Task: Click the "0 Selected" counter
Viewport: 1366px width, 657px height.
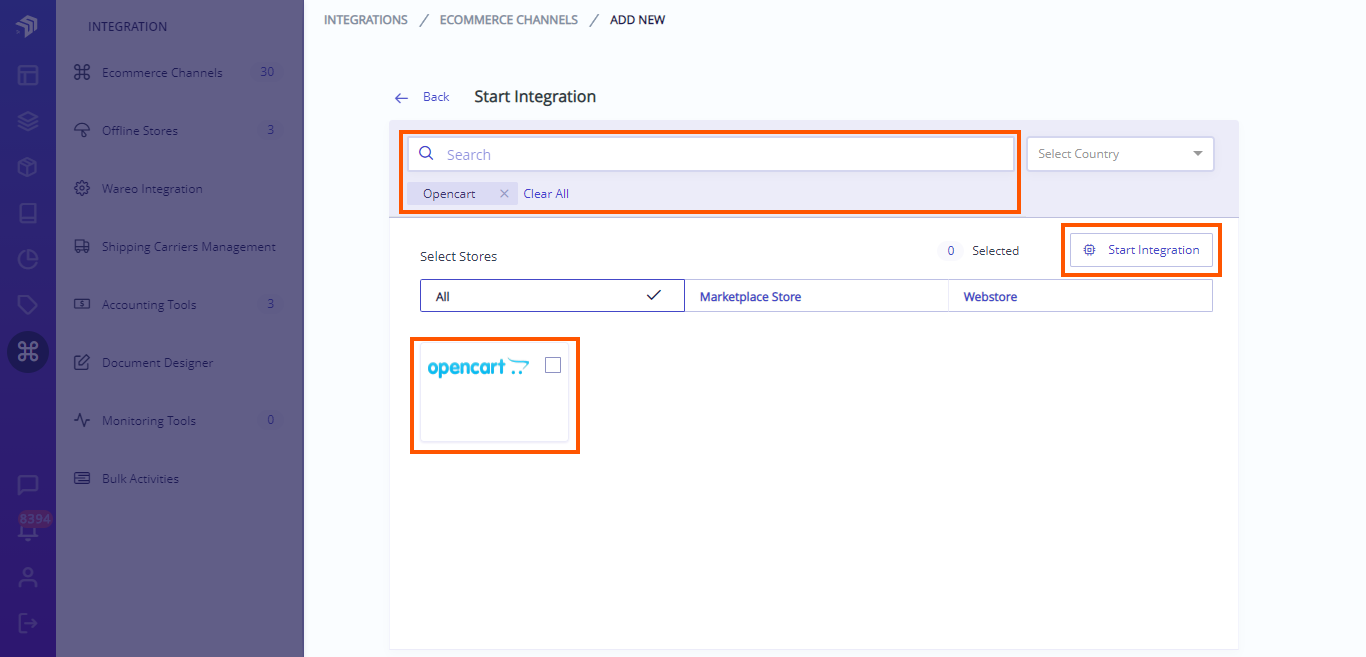Action: coord(980,251)
